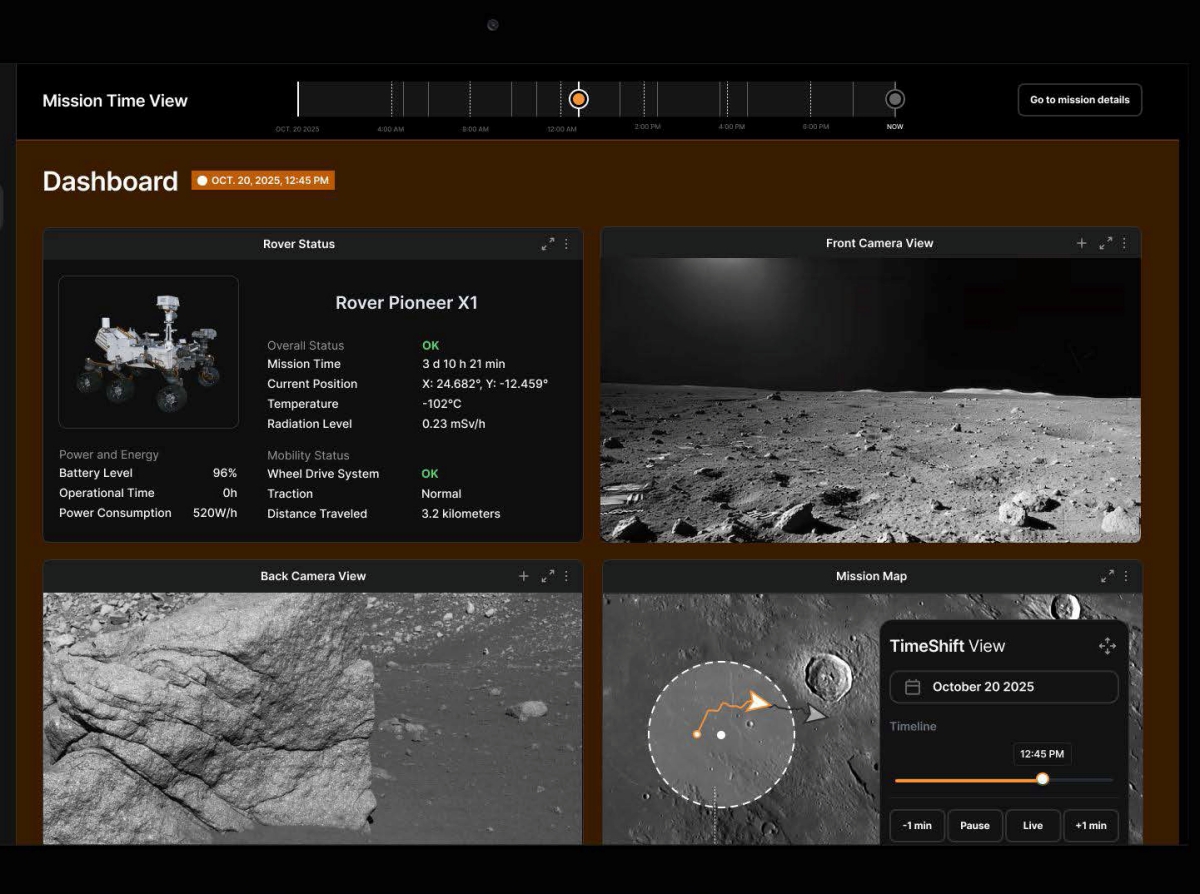Click Go to mission details button

1079,100
